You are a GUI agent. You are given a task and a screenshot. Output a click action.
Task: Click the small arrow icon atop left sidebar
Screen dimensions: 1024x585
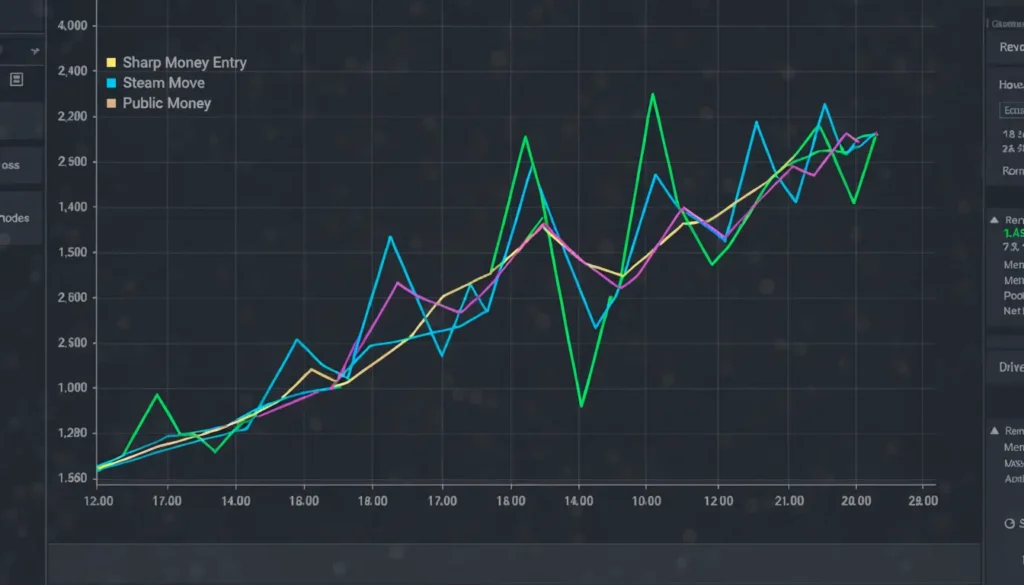point(35,51)
